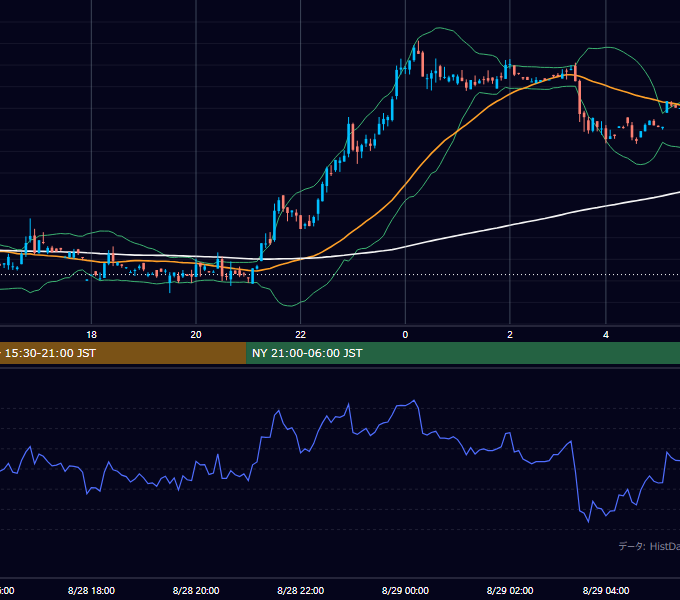Click the NY 21:00-06:00 JST session bar
680x600 pixels.
coord(463,353)
